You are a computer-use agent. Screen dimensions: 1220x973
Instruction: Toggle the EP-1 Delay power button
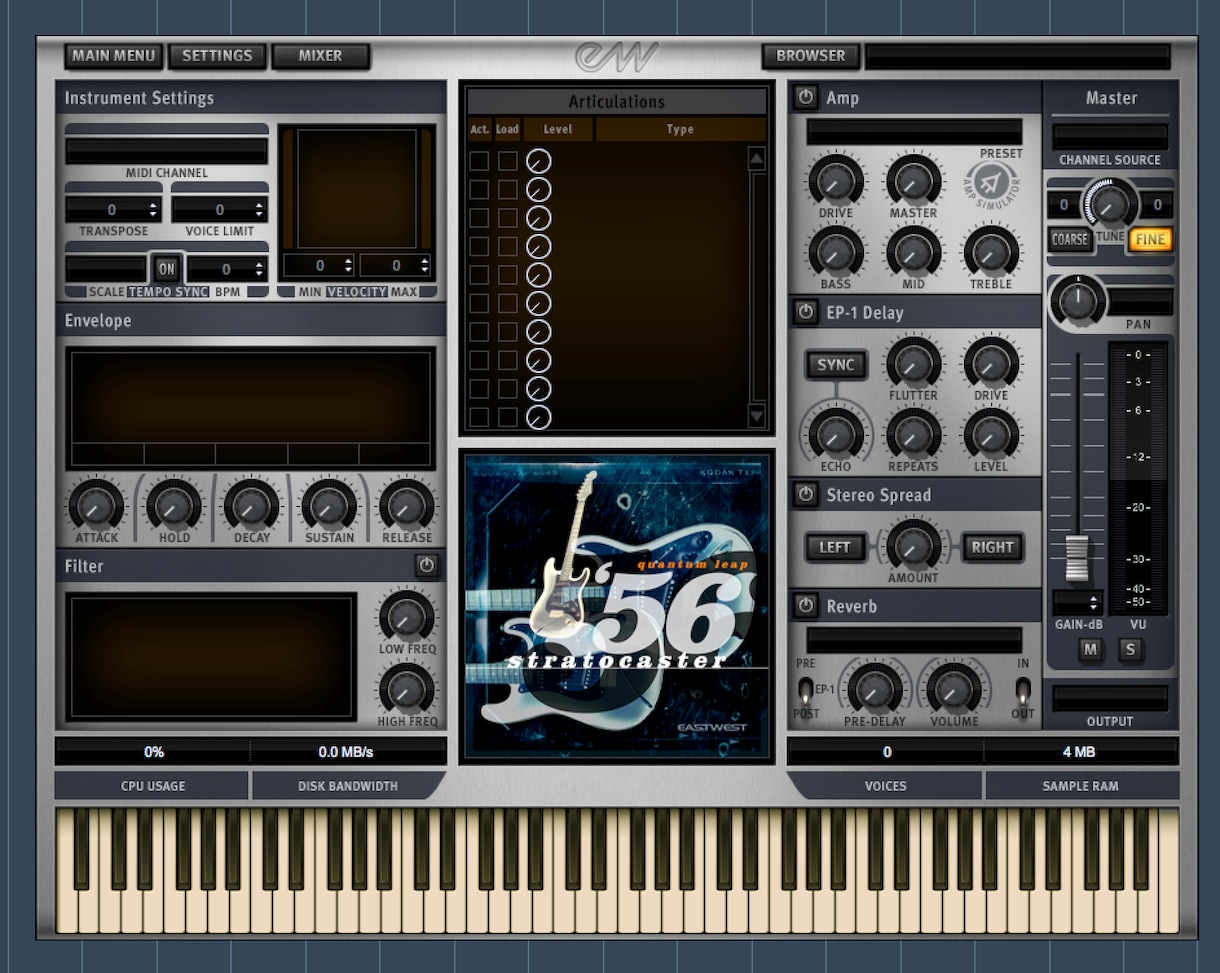tap(806, 312)
